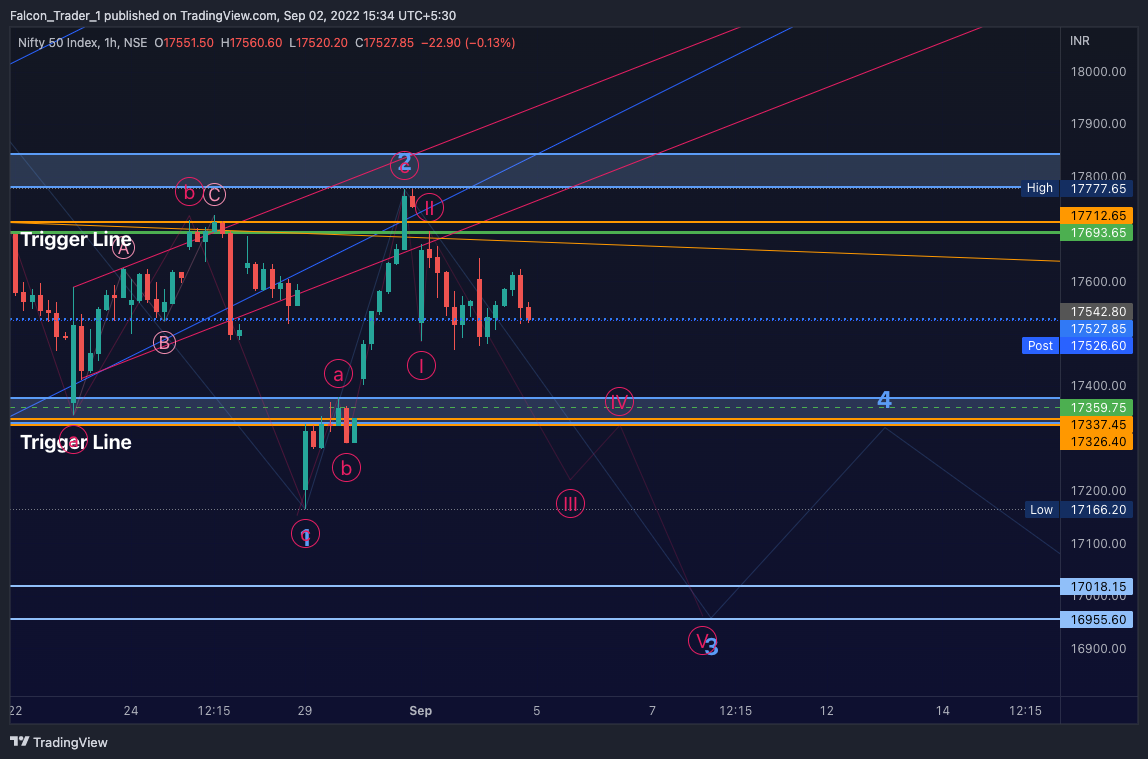This screenshot has height=759, width=1148.
Task: Click the 12 date label on time axis
Action: (827, 711)
